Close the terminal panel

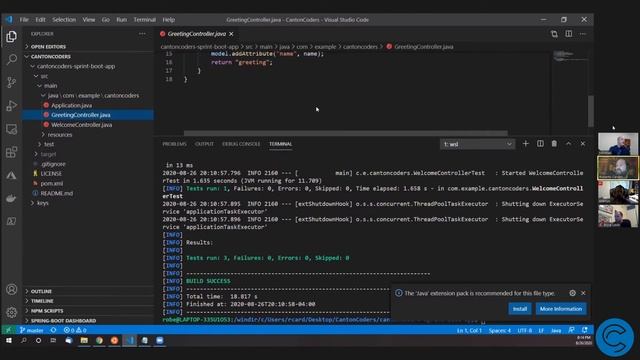[583, 144]
